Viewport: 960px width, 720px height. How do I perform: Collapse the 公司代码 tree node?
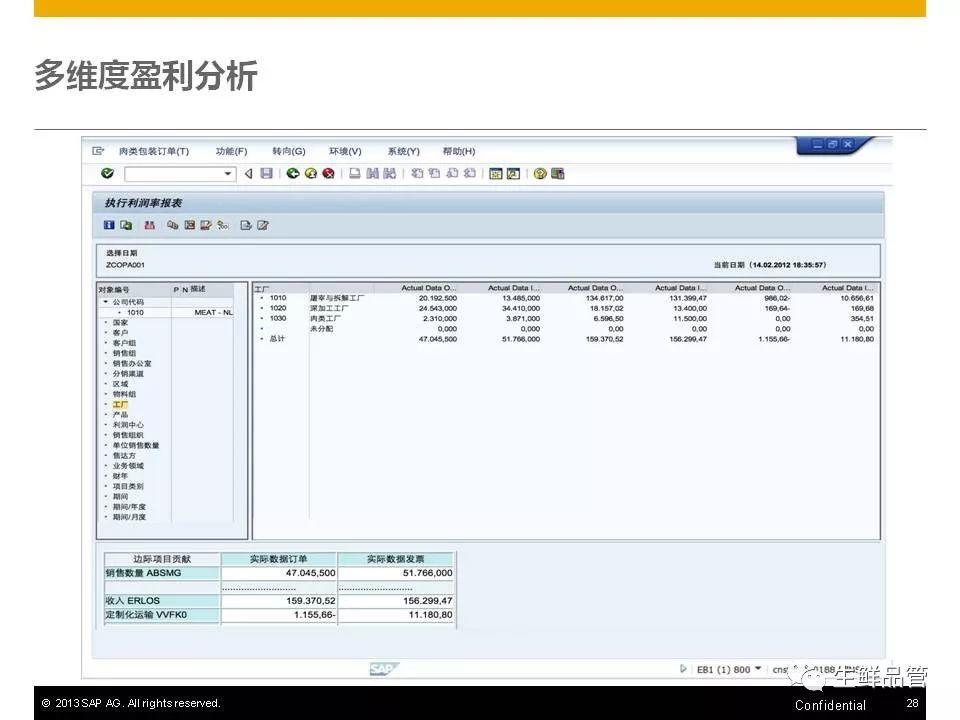[105, 302]
